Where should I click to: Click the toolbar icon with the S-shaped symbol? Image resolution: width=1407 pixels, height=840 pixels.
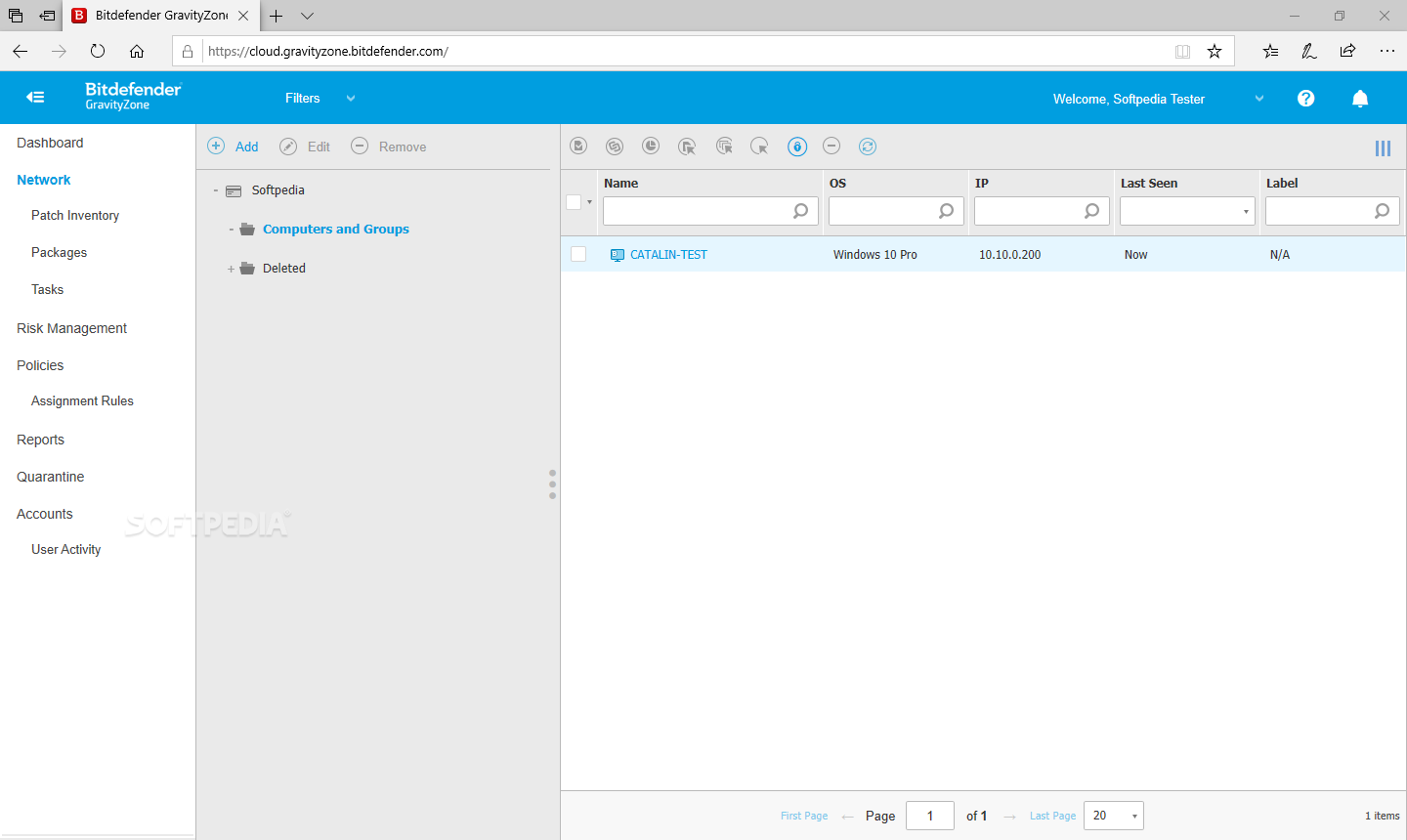[x=615, y=147]
